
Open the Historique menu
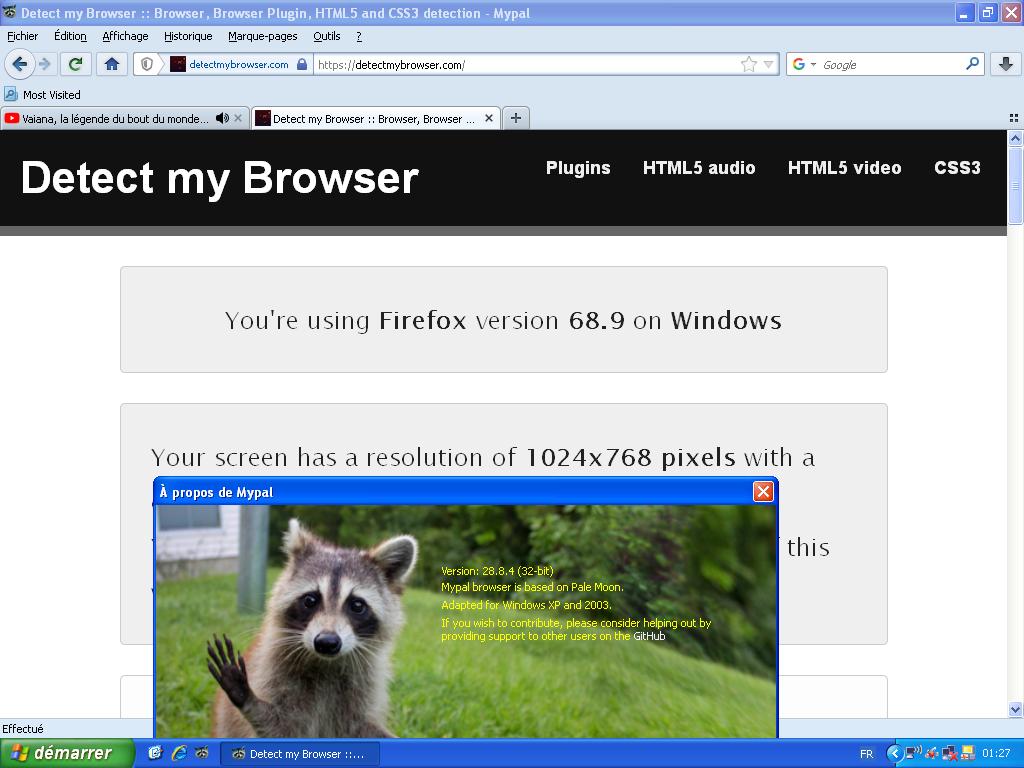point(188,36)
